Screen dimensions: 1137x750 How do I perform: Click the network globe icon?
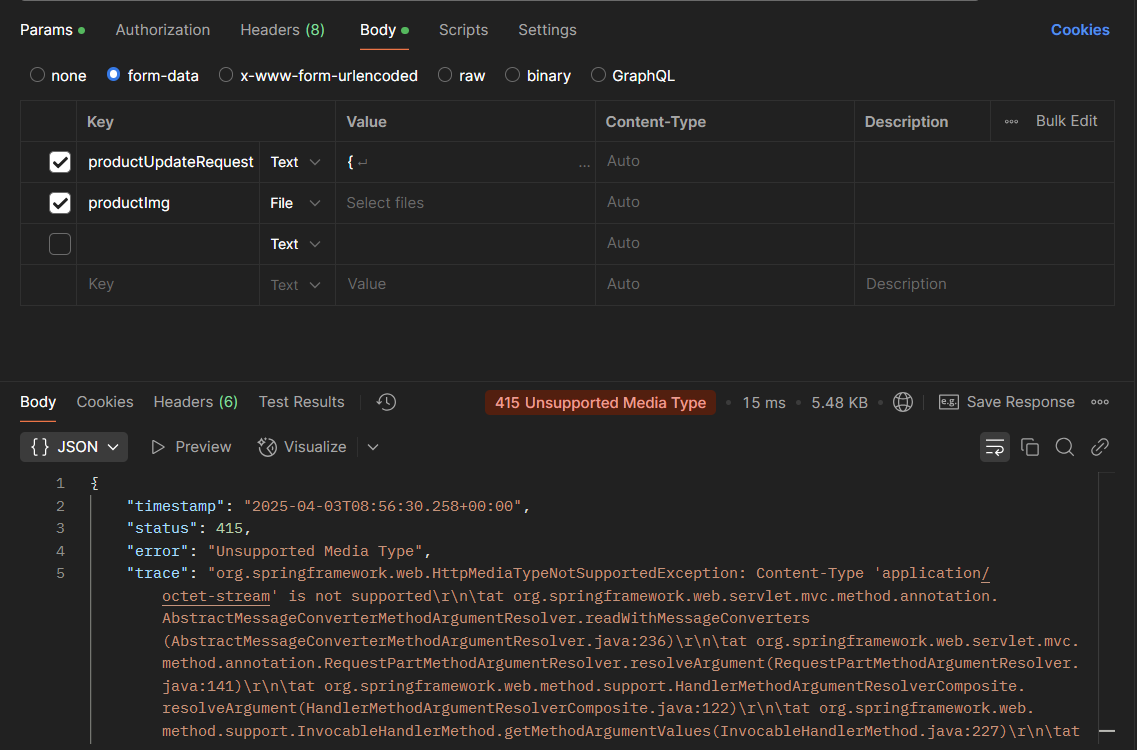pos(903,402)
